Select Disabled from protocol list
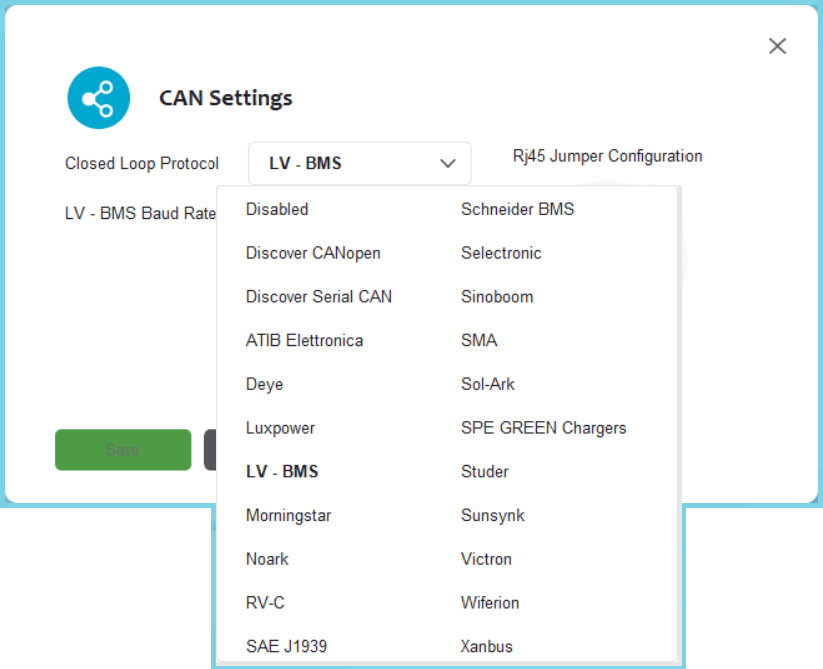The width and height of the screenshot is (823, 669). [277, 209]
